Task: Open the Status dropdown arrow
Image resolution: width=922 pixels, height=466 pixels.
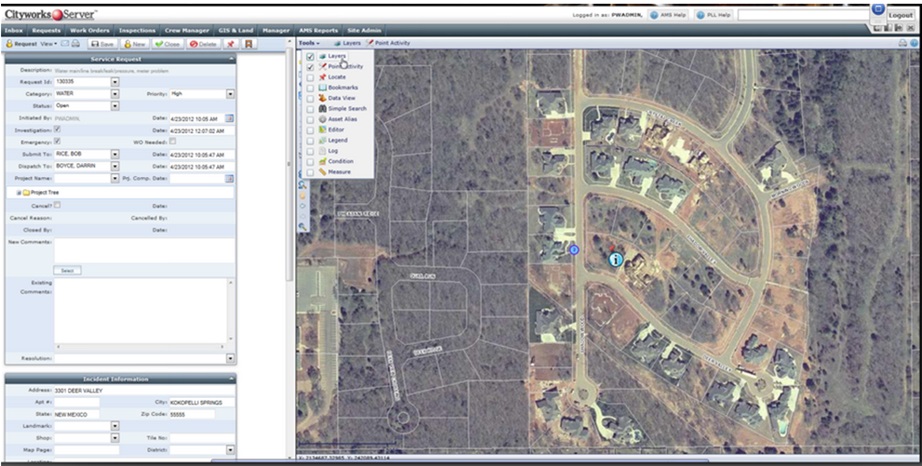Action: pyautogui.click(x=115, y=106)
